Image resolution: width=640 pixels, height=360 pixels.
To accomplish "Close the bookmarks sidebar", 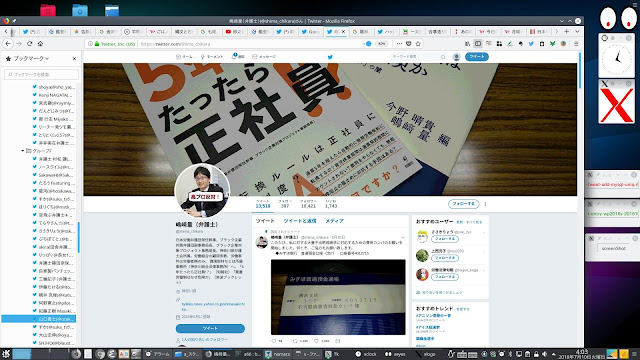I will click(x=74, y=59).
